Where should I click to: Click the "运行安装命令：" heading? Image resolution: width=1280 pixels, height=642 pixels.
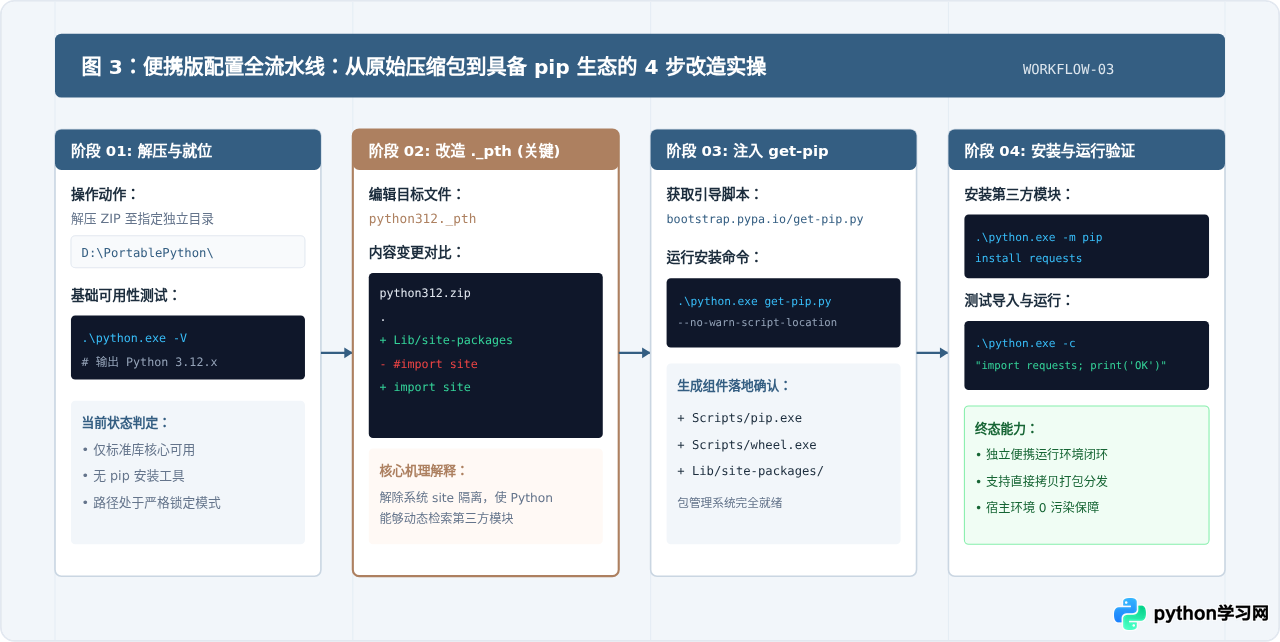(715, 257)
